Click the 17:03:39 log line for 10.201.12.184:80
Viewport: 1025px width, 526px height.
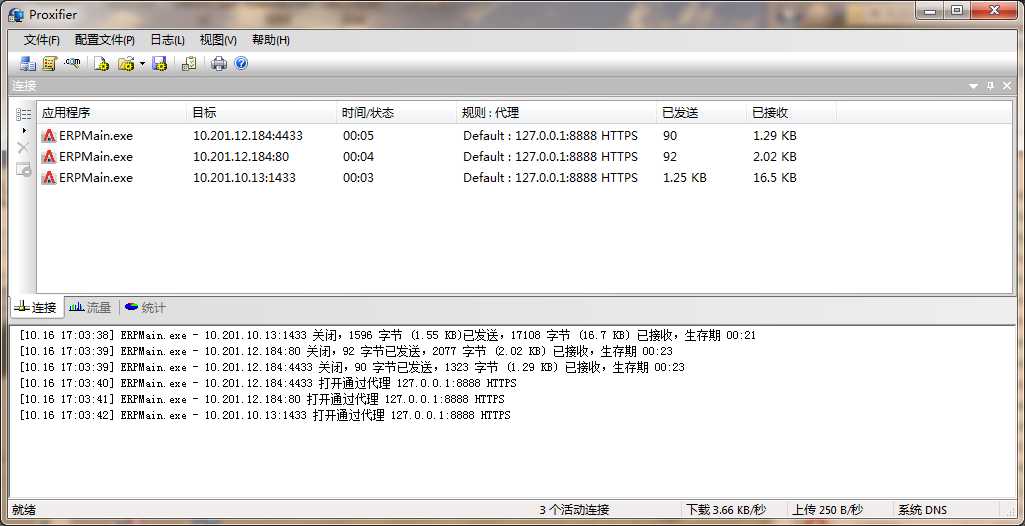click(346, 352)
